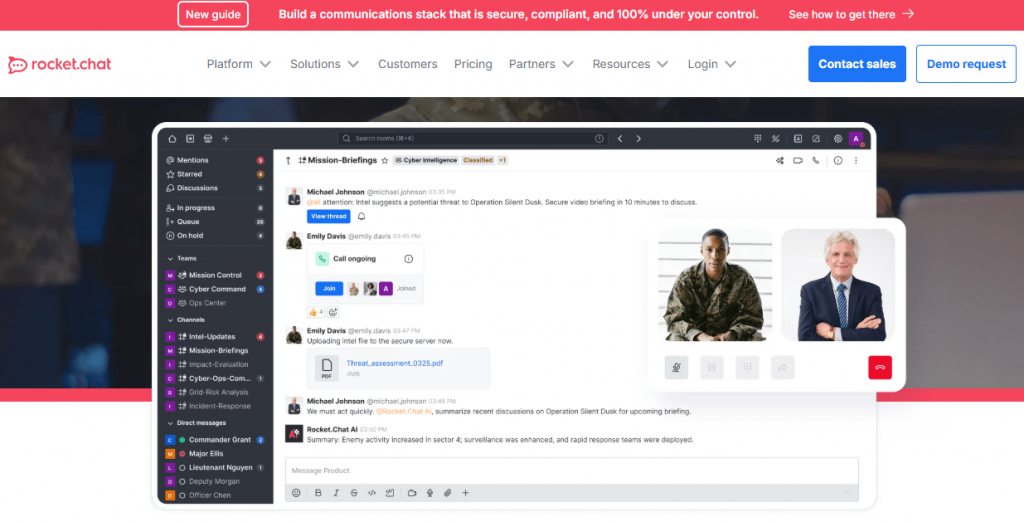
Task: Click the composer plus more-actions icon
Action: tap(466, 493)
